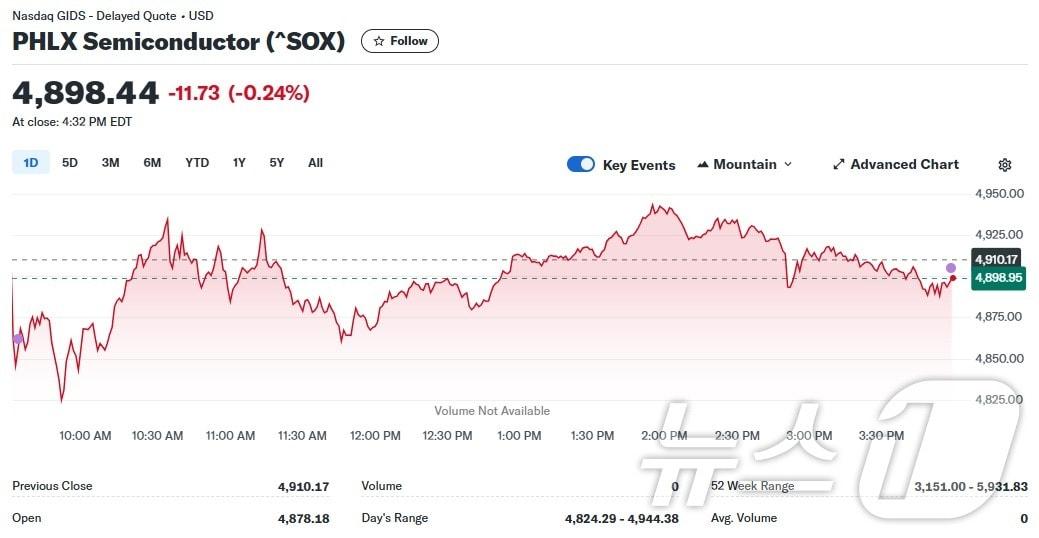
Task: Click purple key event dot at chart end
Action: [950, 268]
